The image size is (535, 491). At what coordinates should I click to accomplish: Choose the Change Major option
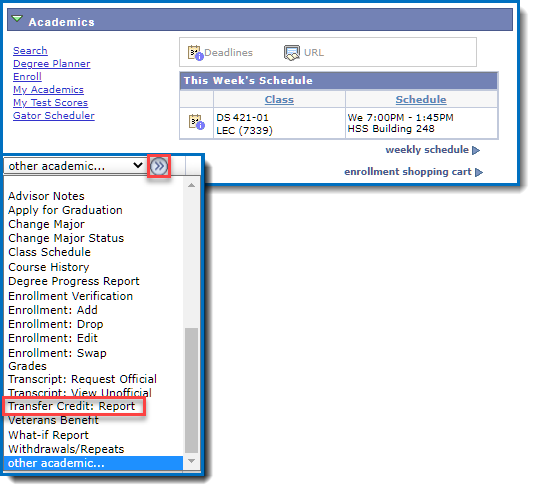tap(46, 224)
